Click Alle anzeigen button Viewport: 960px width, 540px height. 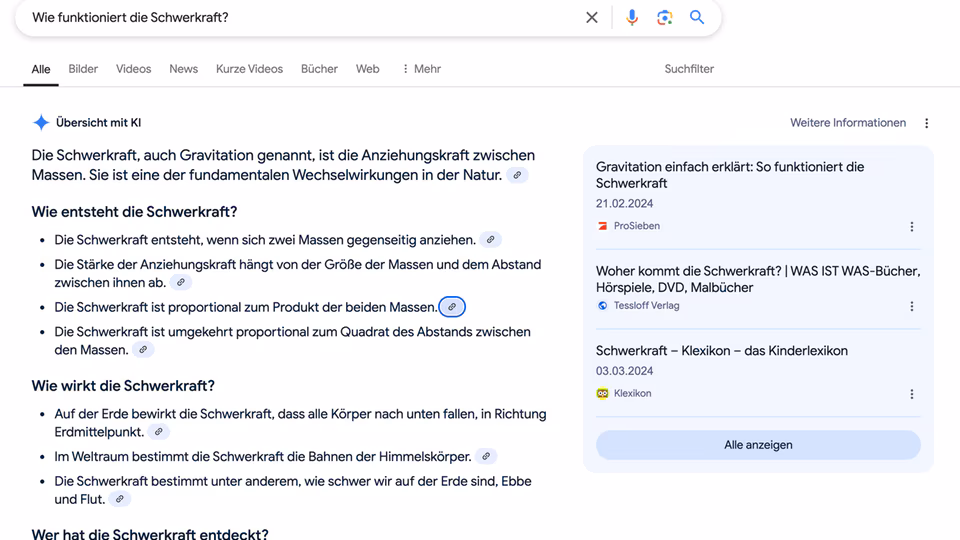point(758,445)
